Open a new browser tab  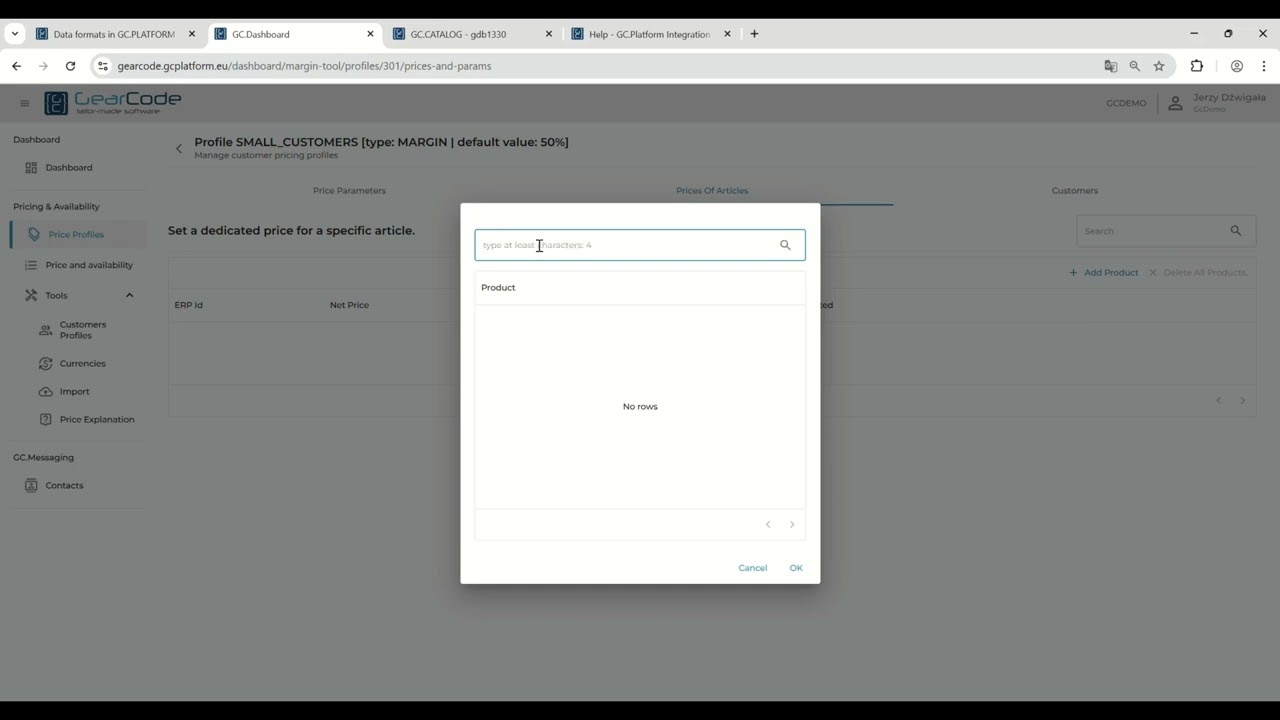[754, 34]
